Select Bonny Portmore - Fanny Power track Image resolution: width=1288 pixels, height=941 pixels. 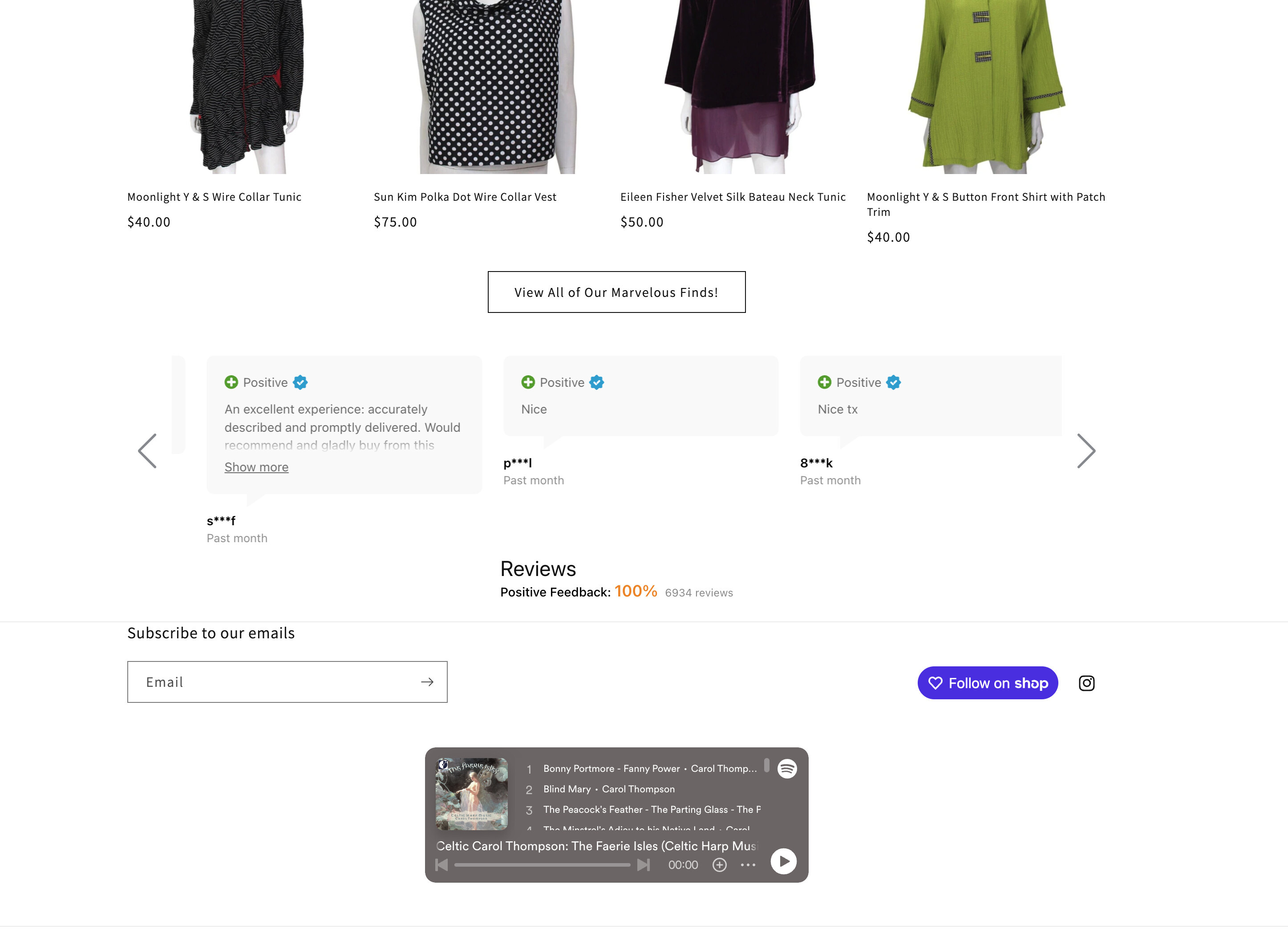point(612,769)
